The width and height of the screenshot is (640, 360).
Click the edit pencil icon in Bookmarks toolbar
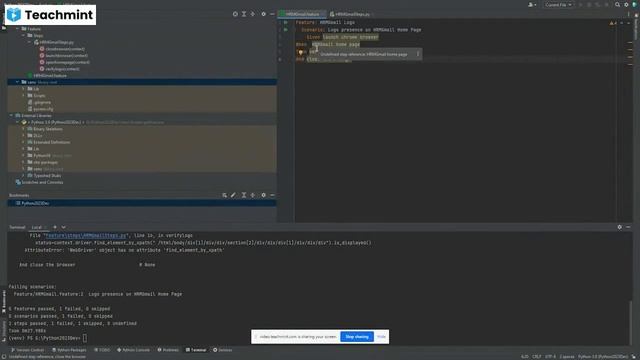[233, 195]
